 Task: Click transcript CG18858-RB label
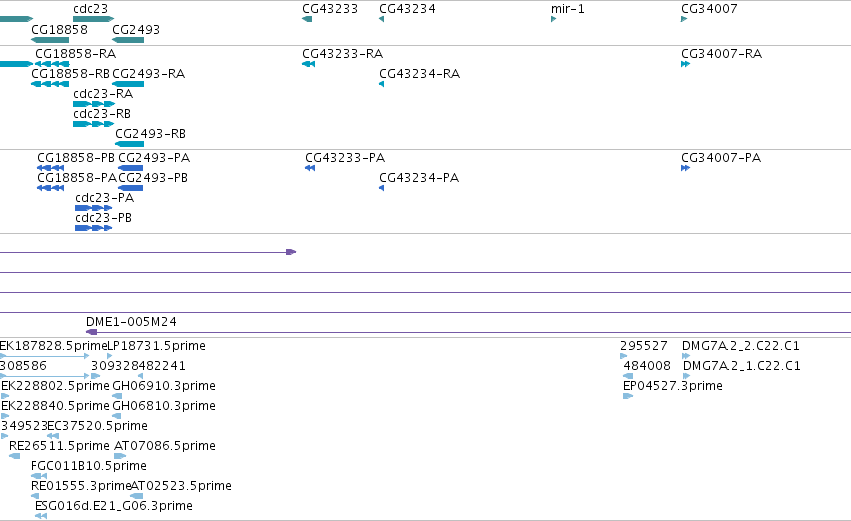pyautogui.click(x=70, y=74)
